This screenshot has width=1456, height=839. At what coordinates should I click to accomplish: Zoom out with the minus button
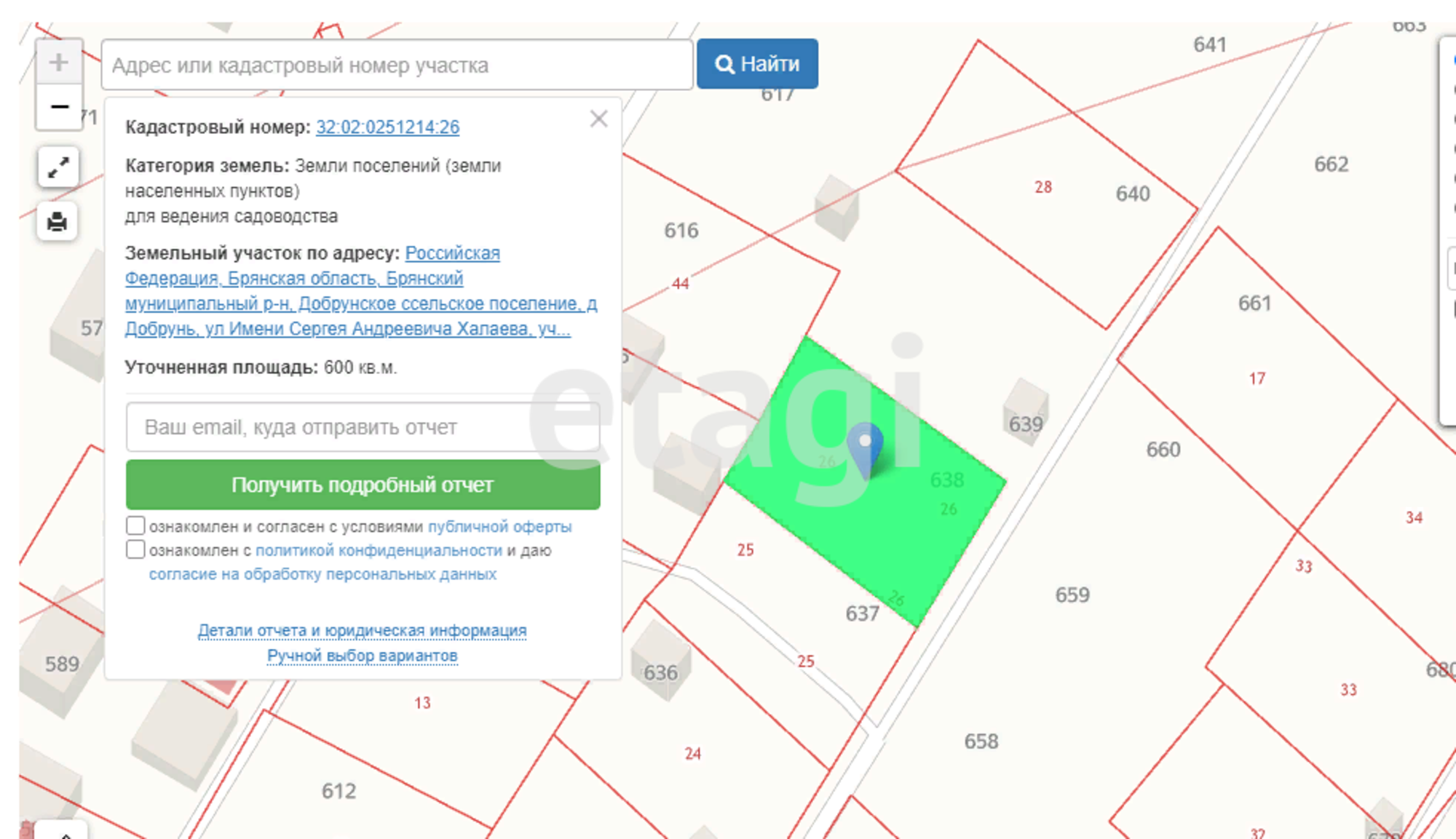pyautogui.click(x=59, y=107)
